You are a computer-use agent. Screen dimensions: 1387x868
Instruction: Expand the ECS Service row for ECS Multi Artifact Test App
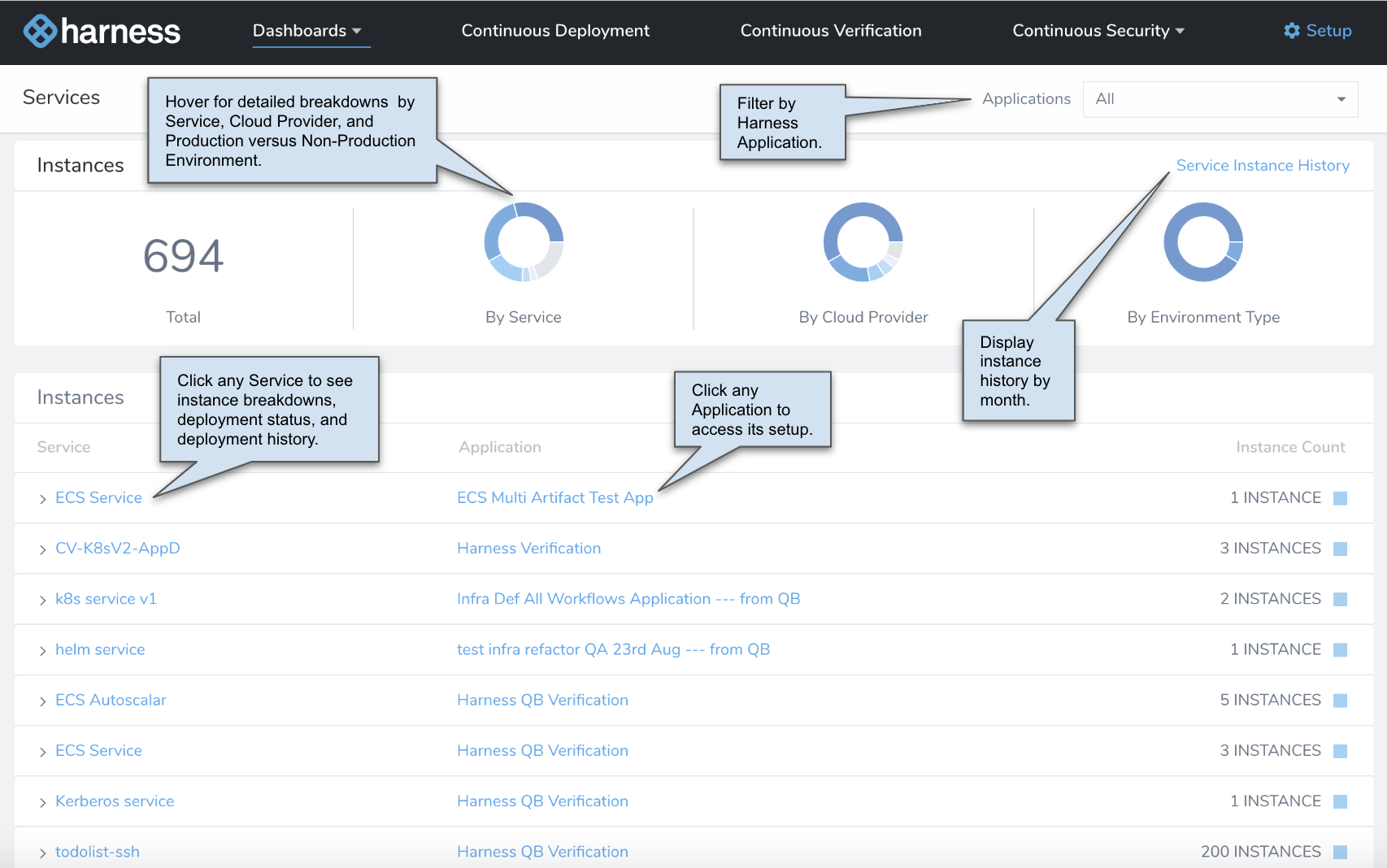pos(42,499)
